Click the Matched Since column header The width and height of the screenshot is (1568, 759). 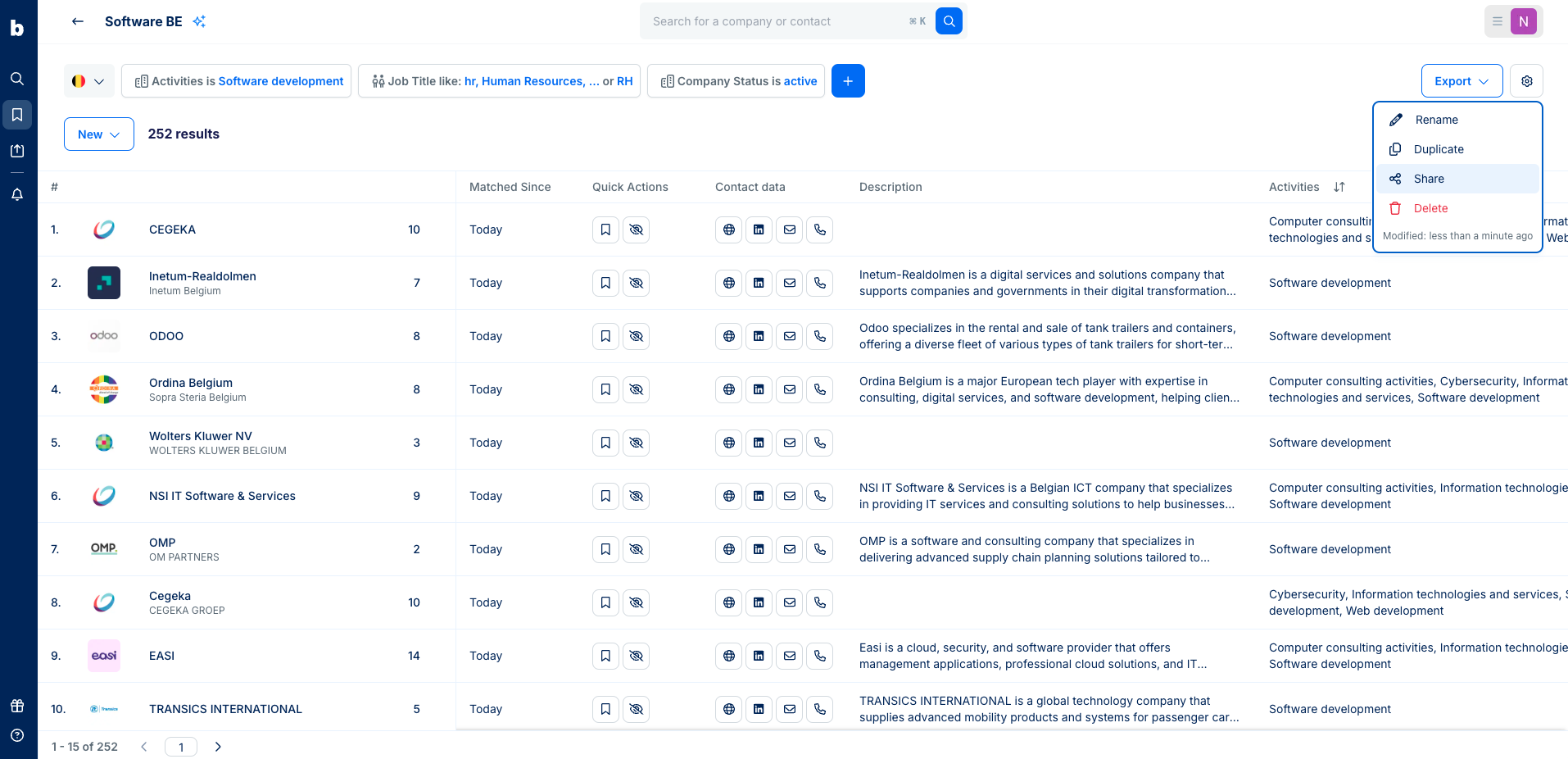510,187
